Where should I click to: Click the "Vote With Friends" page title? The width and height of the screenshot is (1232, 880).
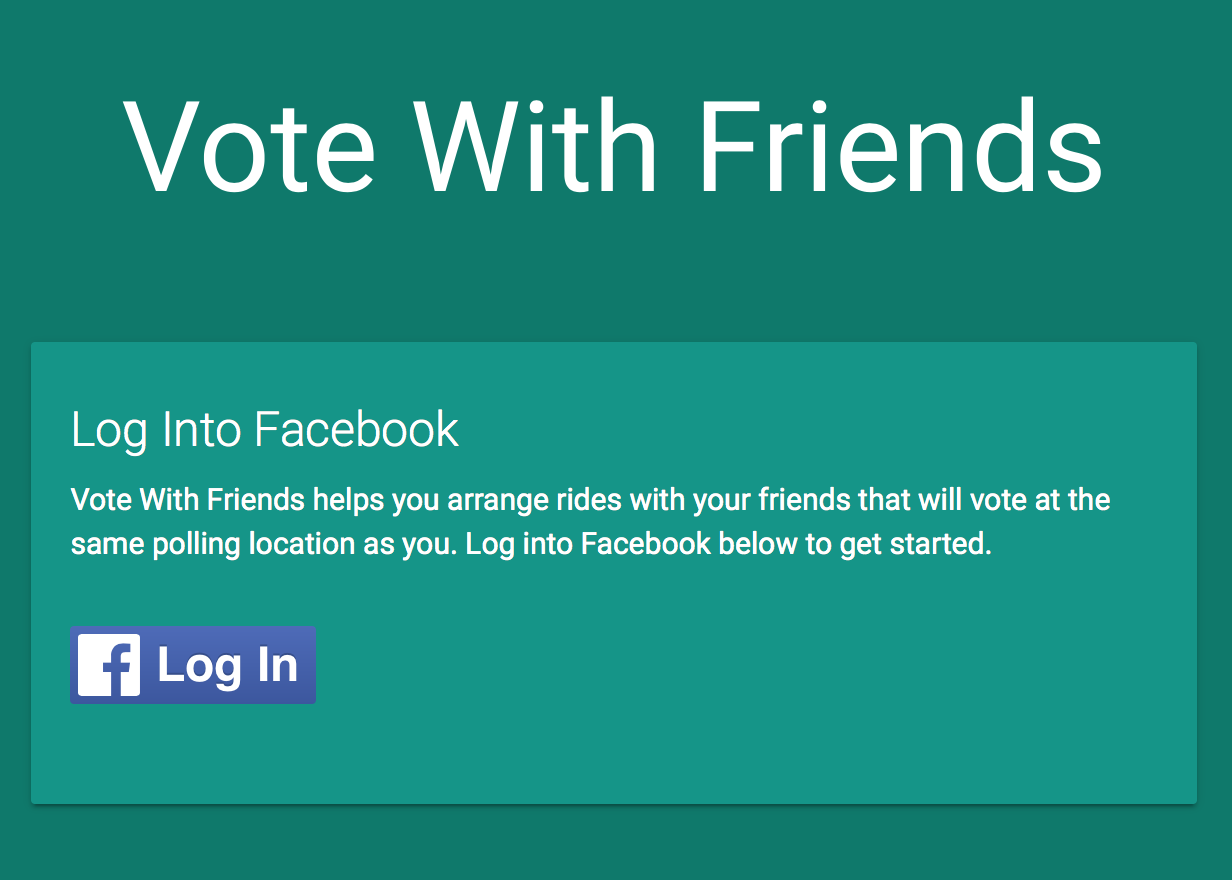click(x=614, y=147)
